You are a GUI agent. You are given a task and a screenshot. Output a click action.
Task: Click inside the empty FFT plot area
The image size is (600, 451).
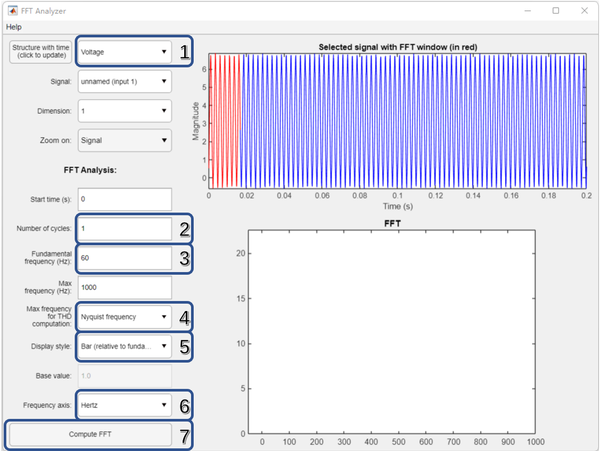coord(391,332)
